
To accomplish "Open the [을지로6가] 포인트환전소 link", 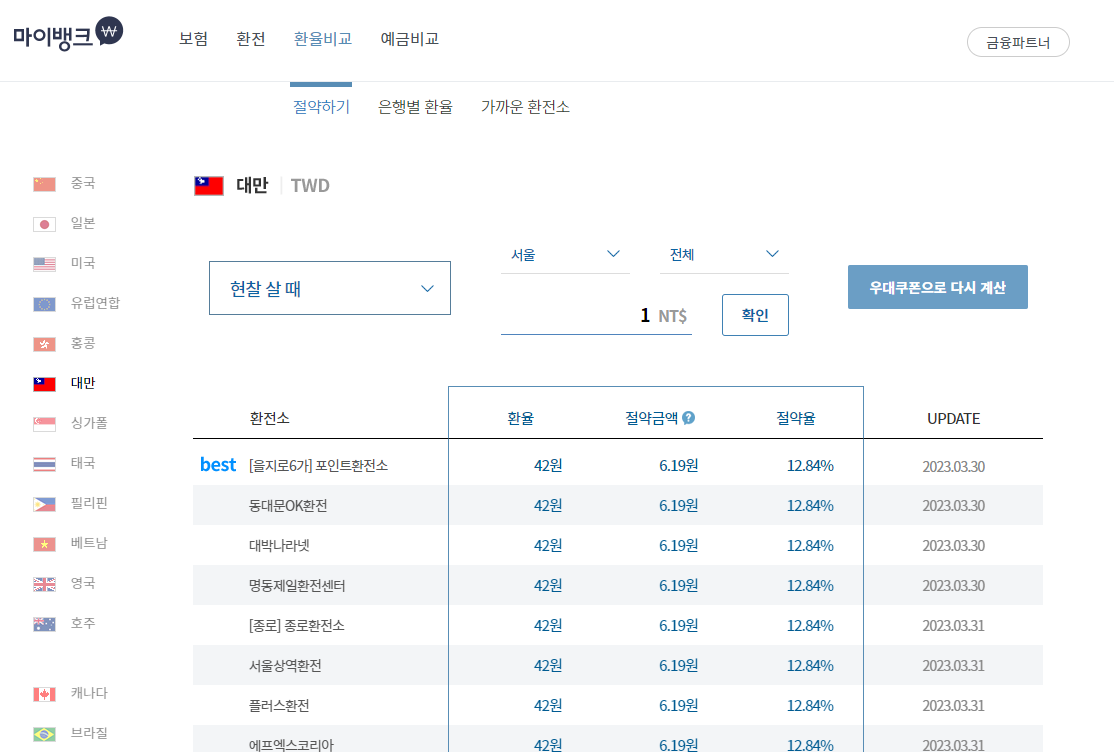I will pos(319,464).
